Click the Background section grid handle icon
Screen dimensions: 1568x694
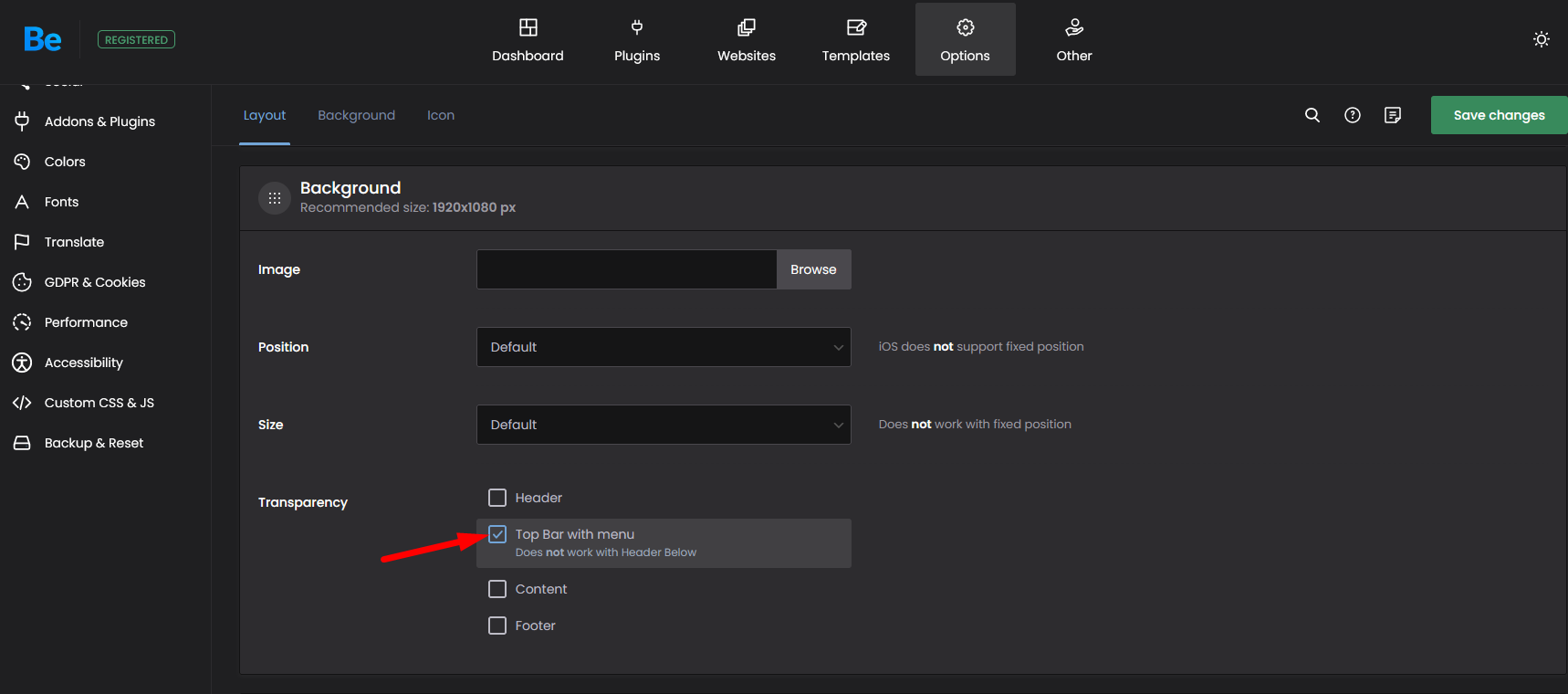pos(275,198)
